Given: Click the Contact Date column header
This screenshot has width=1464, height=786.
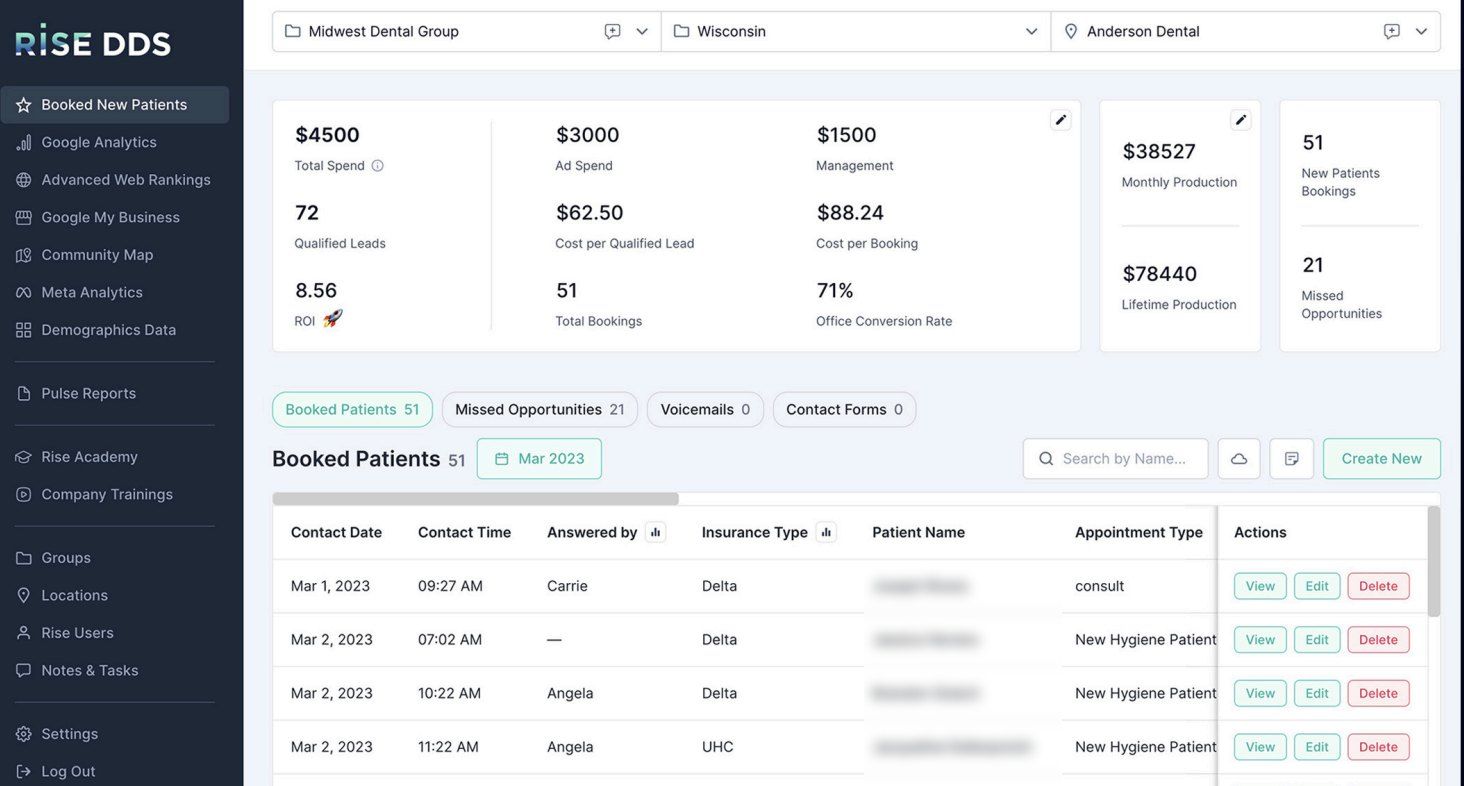Looking at the screenshot, I should [336, 532].
